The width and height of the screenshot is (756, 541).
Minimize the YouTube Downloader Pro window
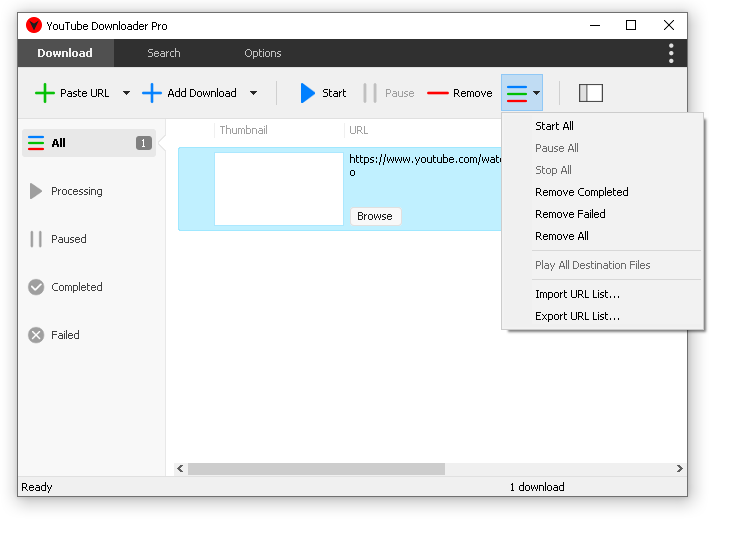pyautogui.click(x=595, y=26)
